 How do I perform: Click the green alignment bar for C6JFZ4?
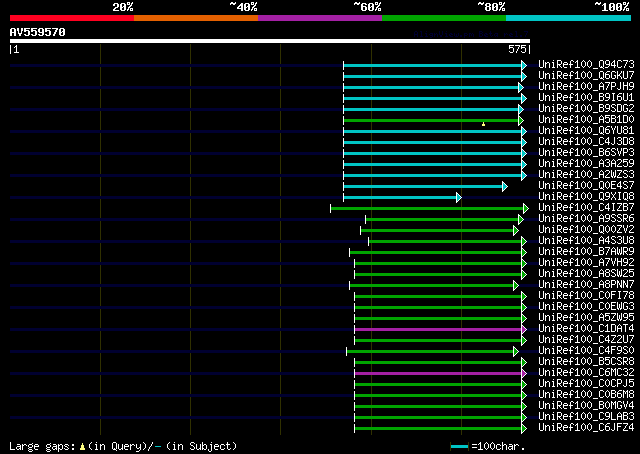(x=438, y=429)
